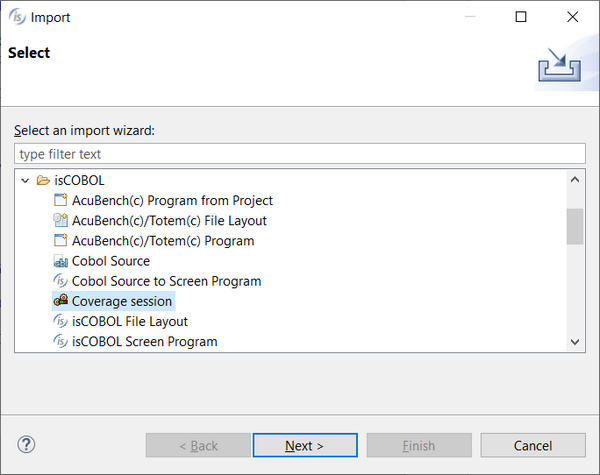Click the AcuBench(c)/Totem(c) Program icon
The height and width of the screenshot is (475, 600).
tap(60, 241)
